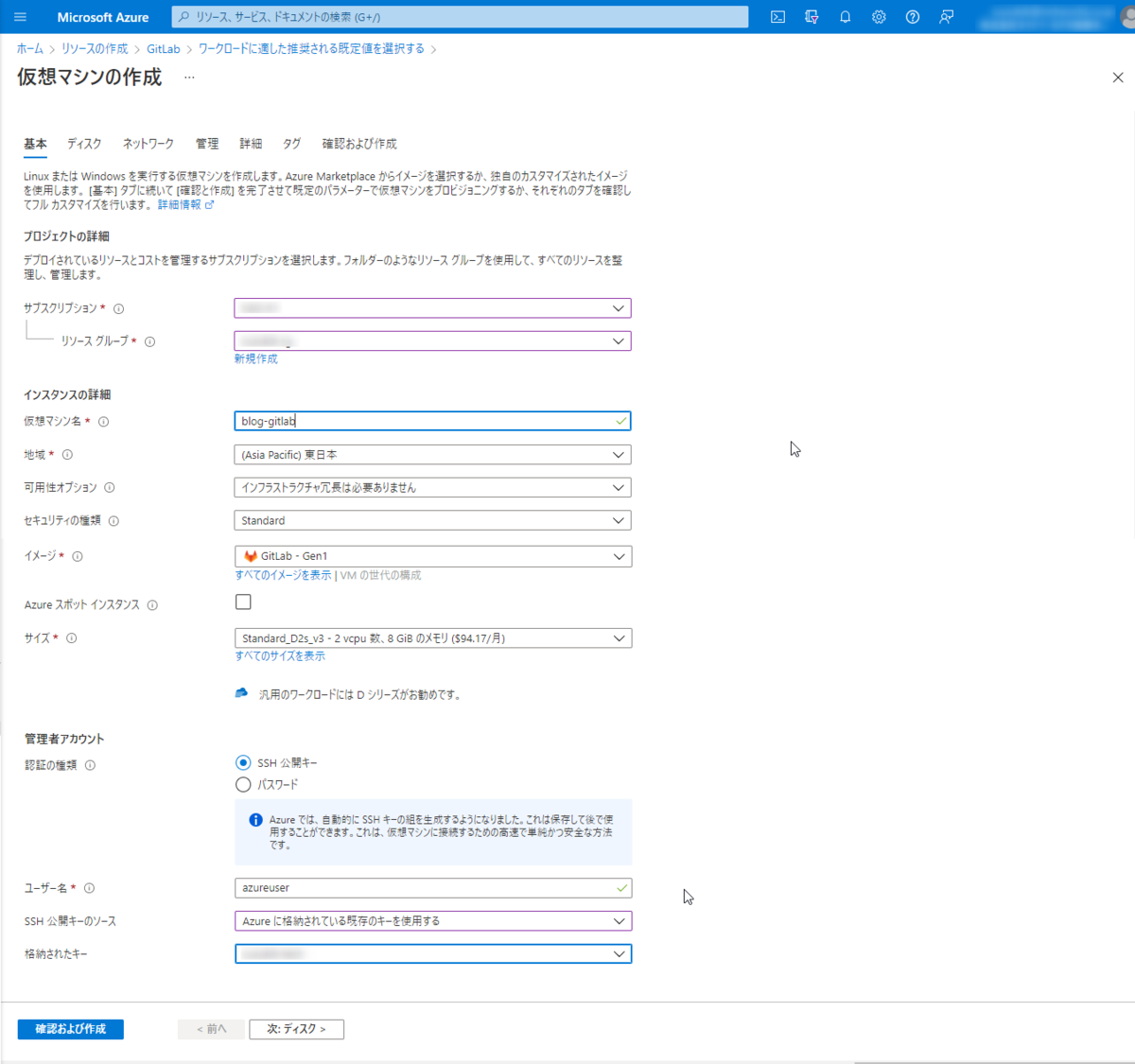The height and width of the screenshot is (1064, 1135).
Task: Expand the サイズ selection dropdown
Action: tap(432, 637)
